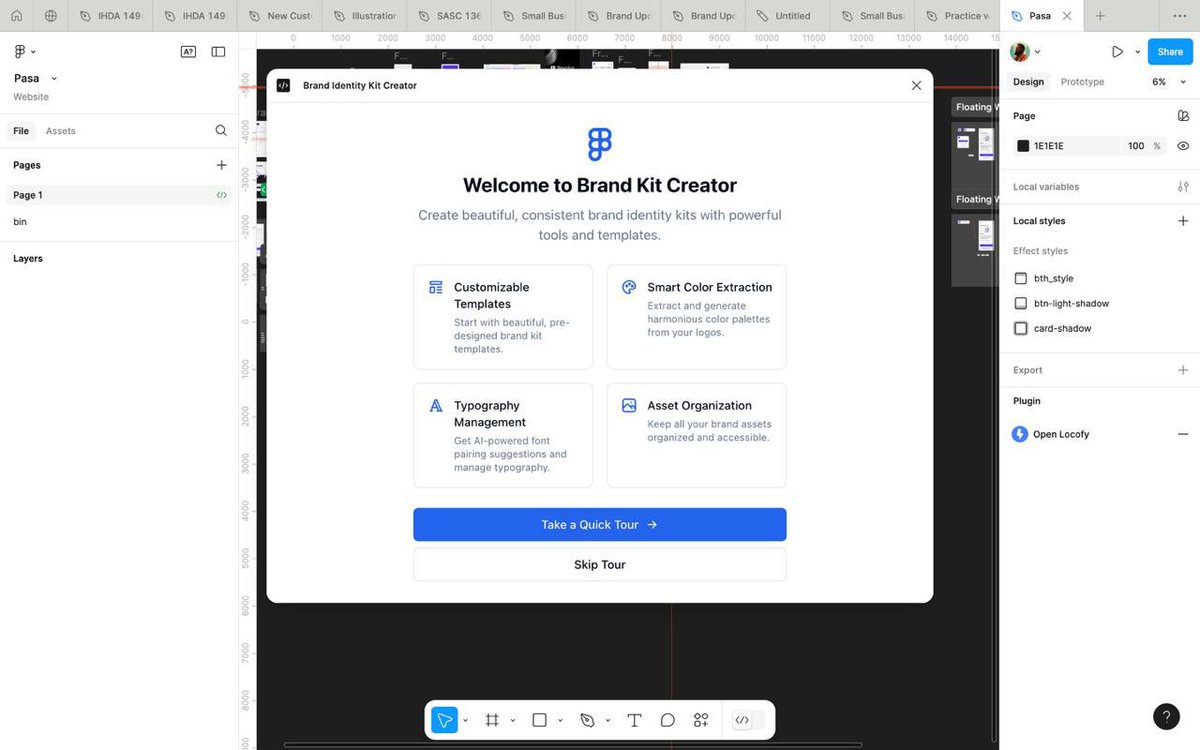Click the page background color swatch
Screen dimensions: 1200x750
click(1023, 146)
